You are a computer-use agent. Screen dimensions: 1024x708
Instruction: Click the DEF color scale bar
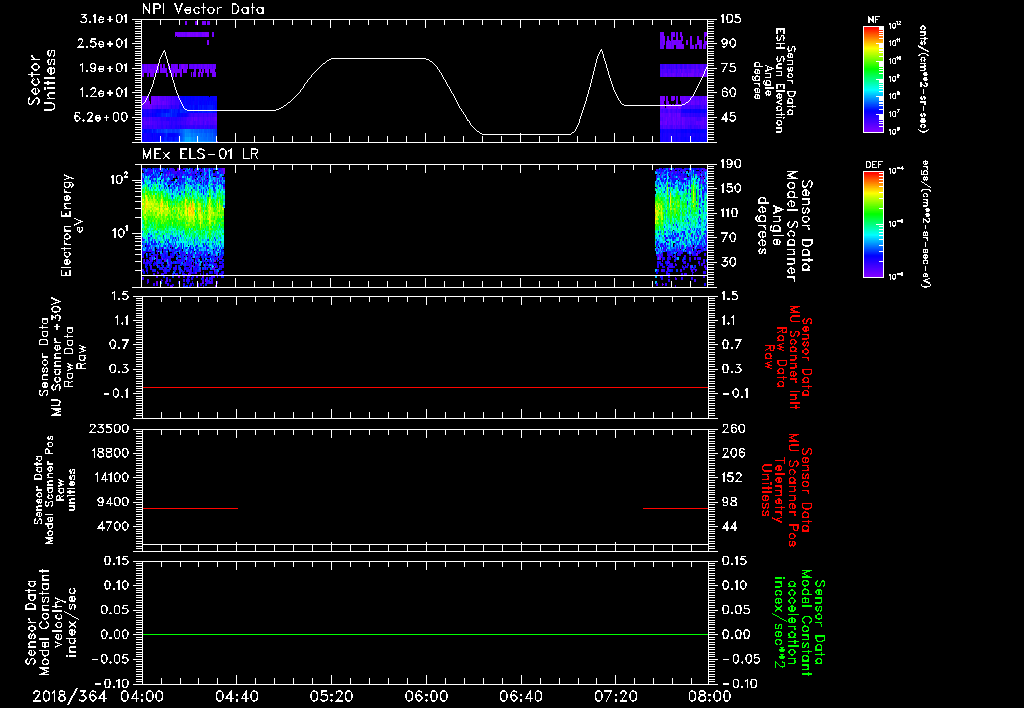tap(874, 223)
